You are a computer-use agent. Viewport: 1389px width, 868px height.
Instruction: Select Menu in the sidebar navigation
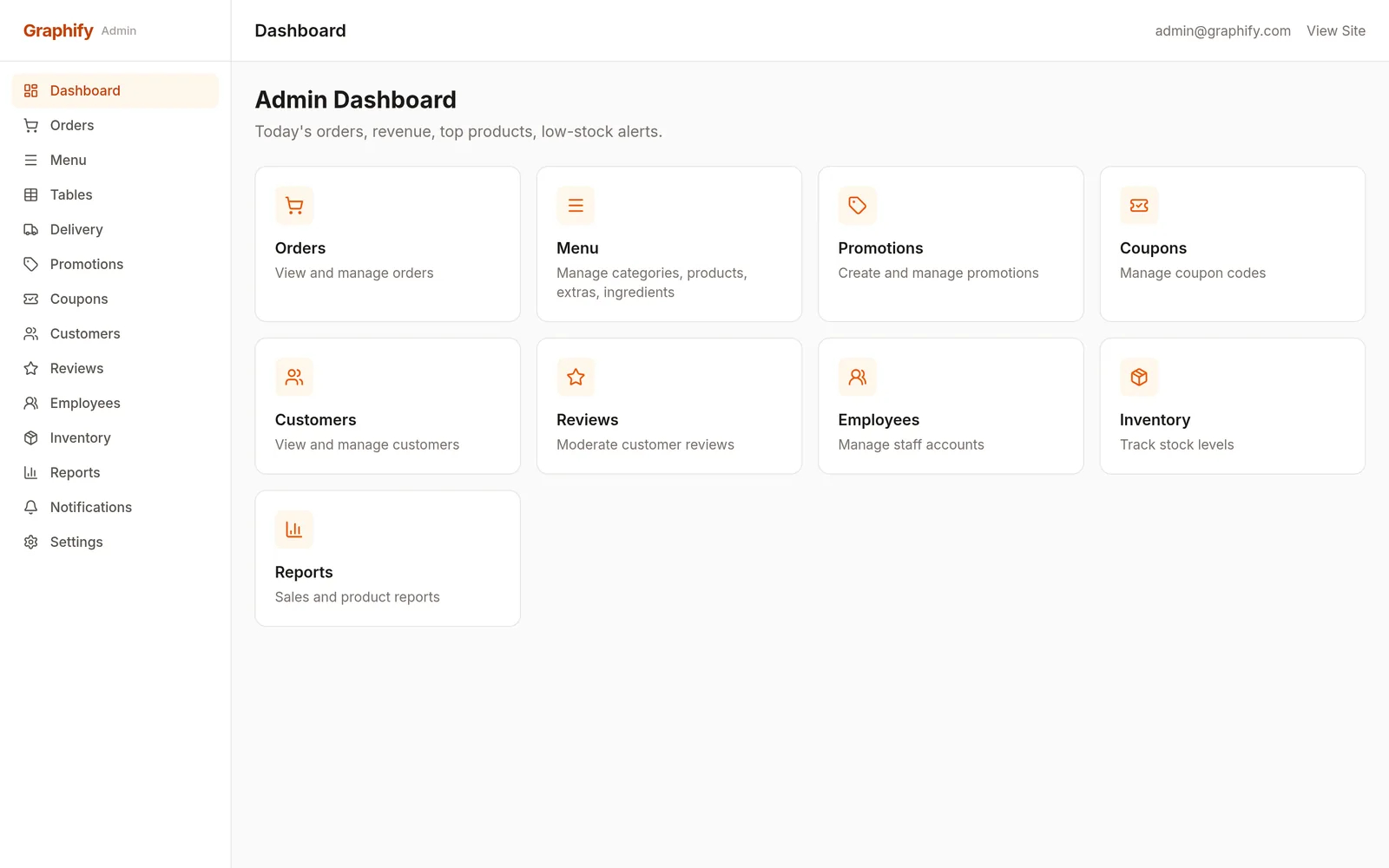115,160
